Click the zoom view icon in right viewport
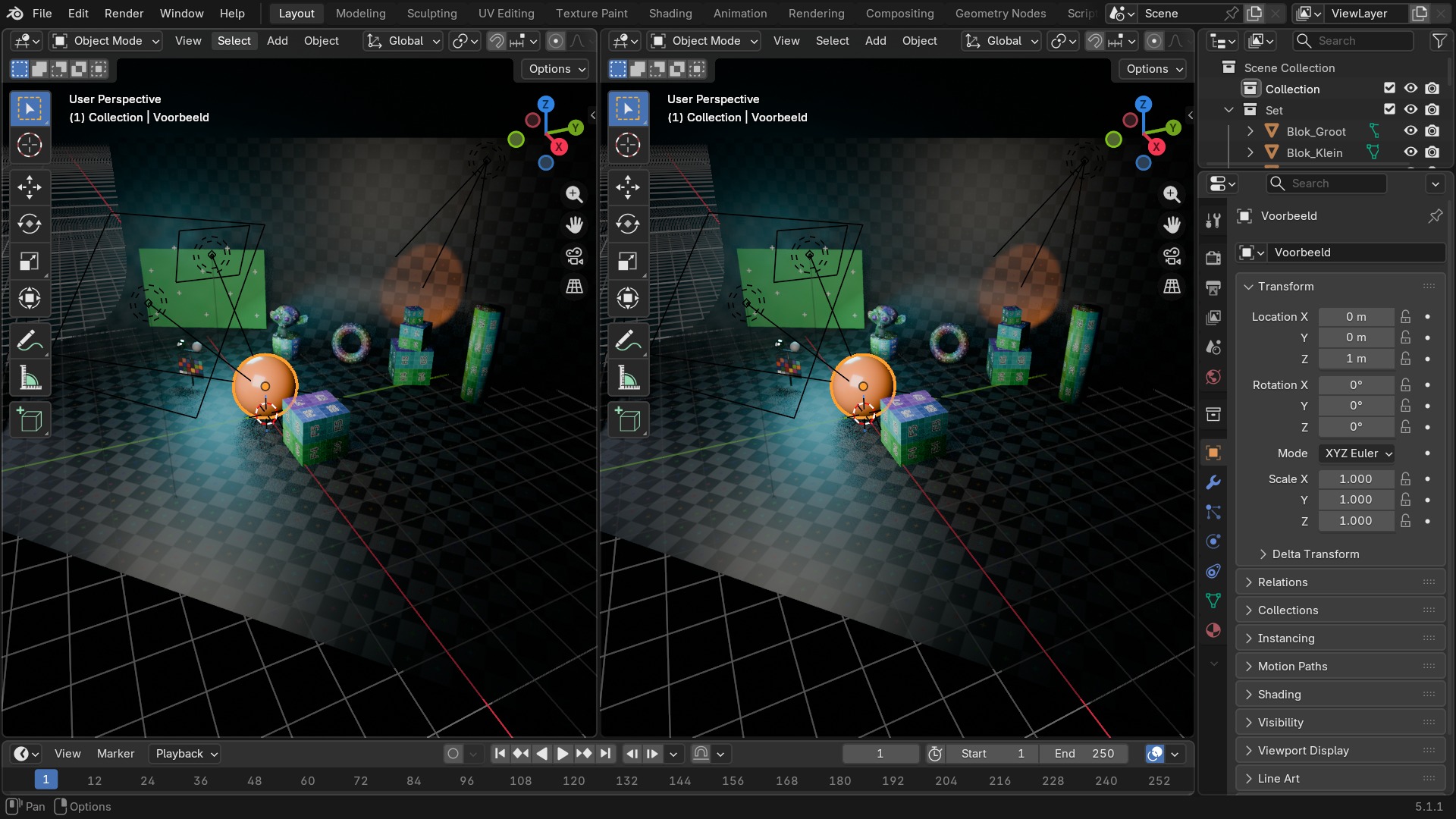This screenshot has width=1456, height=819. click(x=1172, y=195)
